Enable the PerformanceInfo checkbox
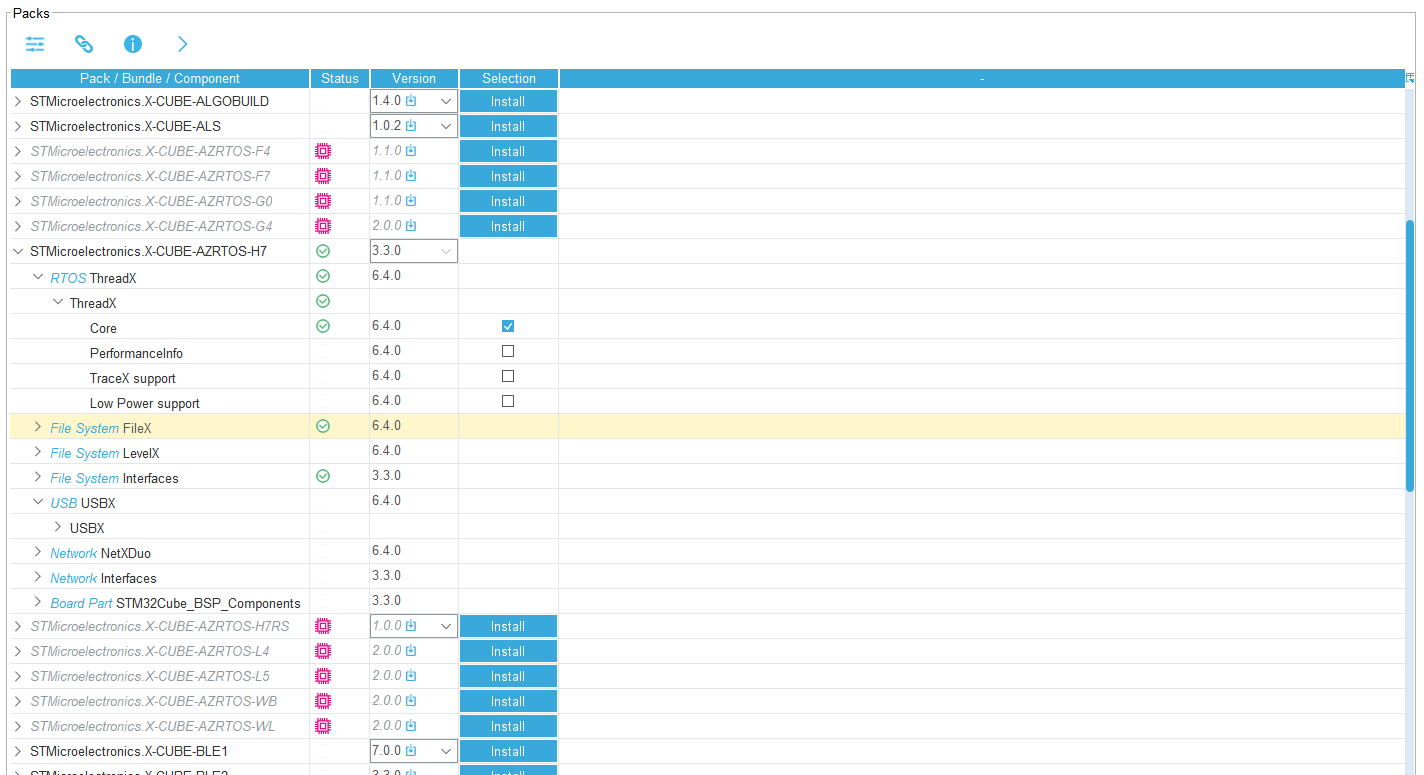 click(508, 351)
